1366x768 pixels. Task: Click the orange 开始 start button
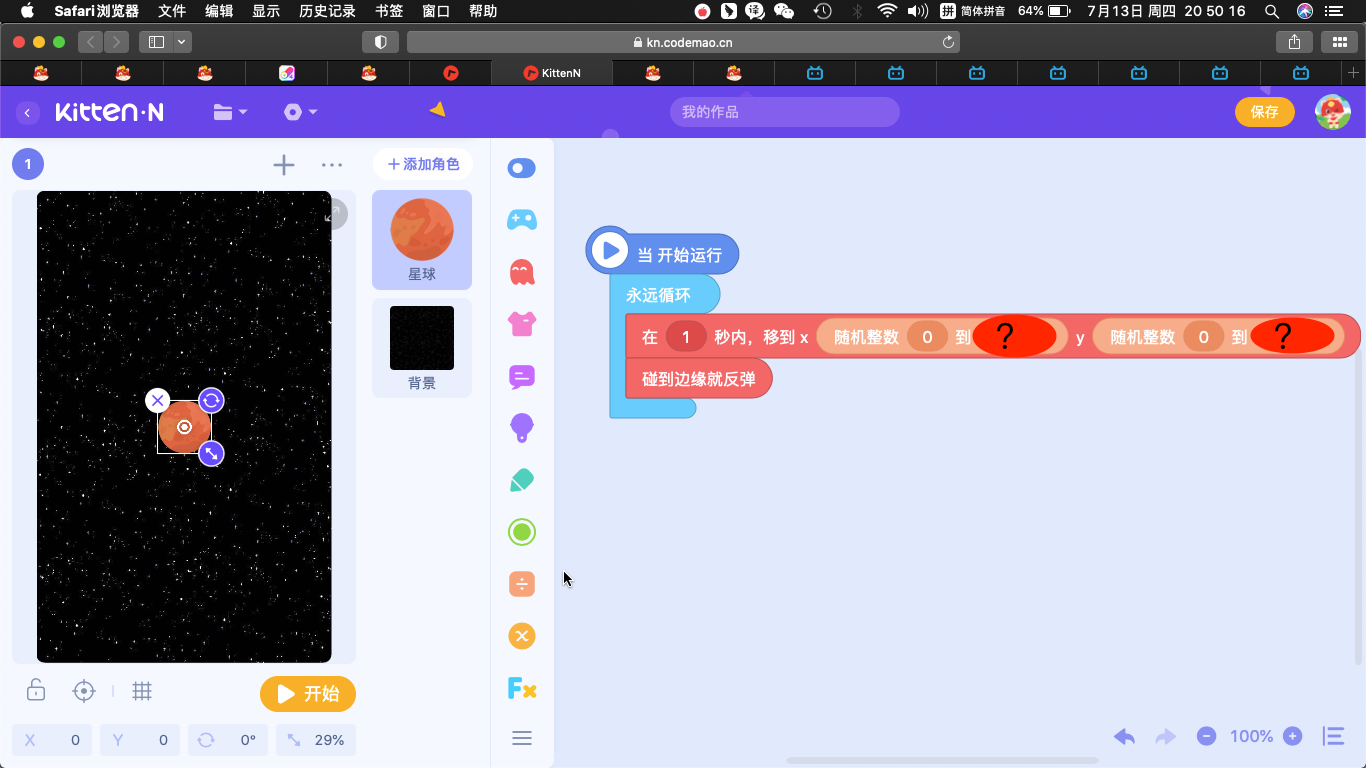click(x=308, y=694)
